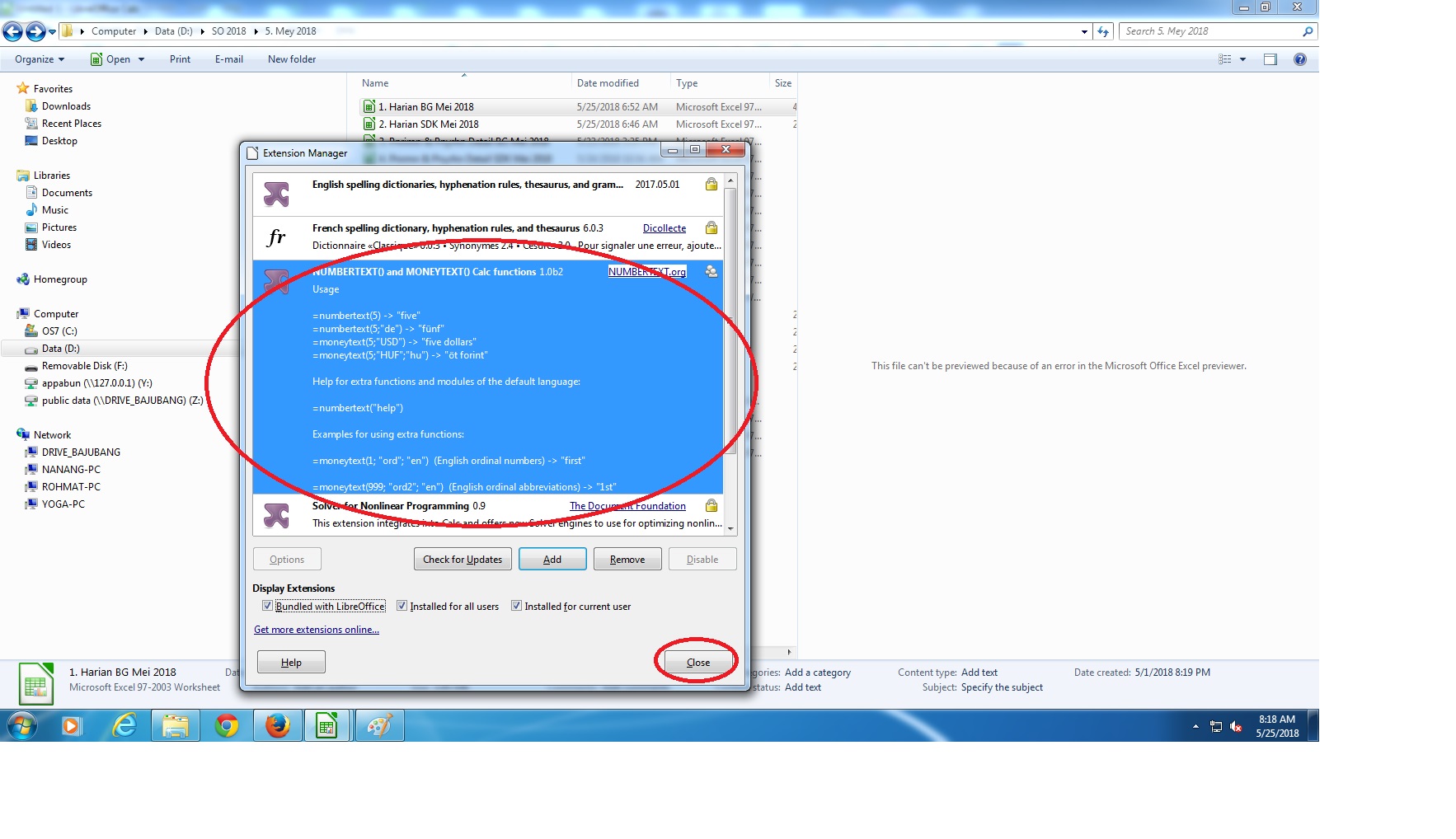Click E-mail in Explorer toolbar
Screen dimensions: 1456x839
228,59
